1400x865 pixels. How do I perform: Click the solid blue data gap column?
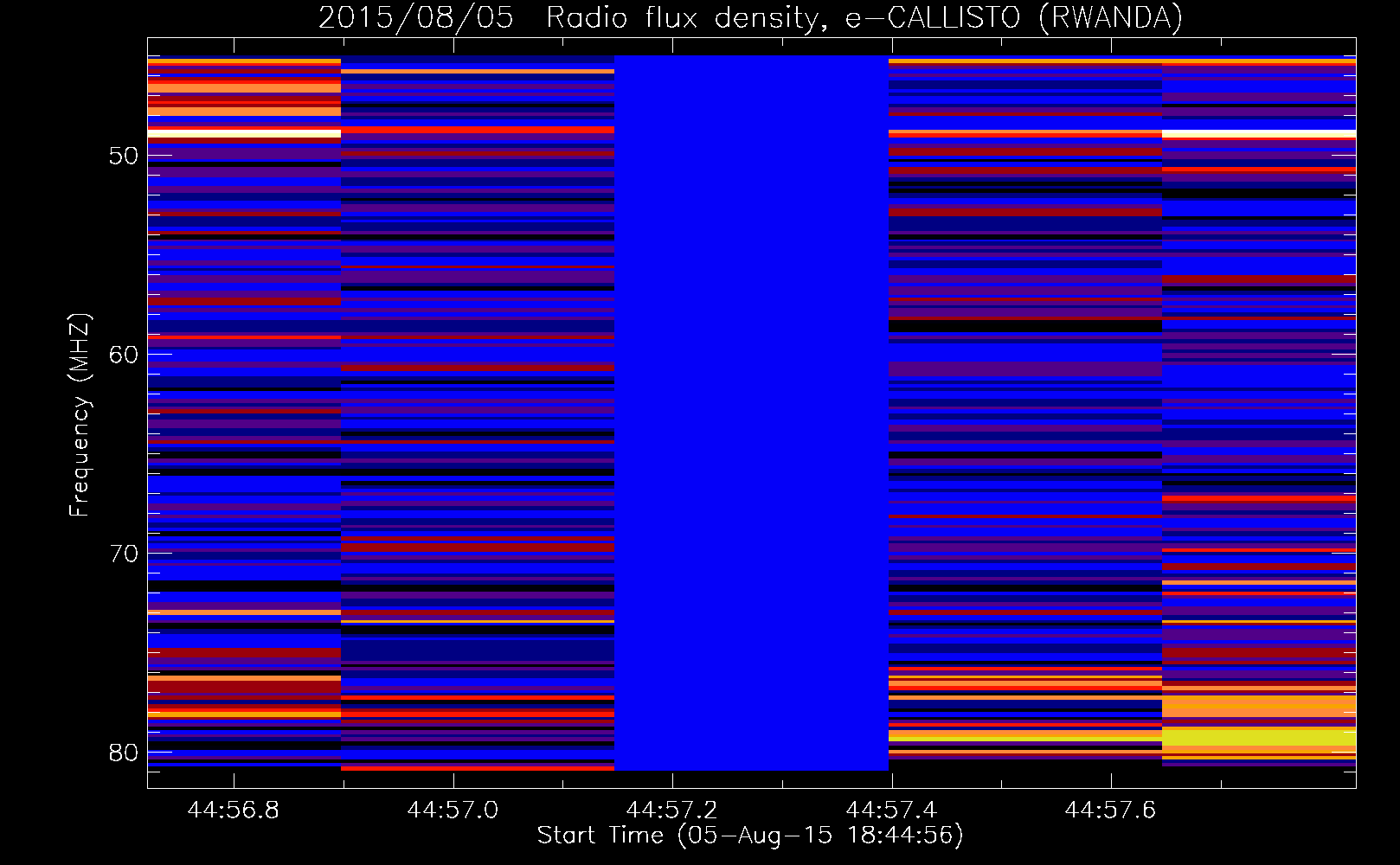click(751, 413)
